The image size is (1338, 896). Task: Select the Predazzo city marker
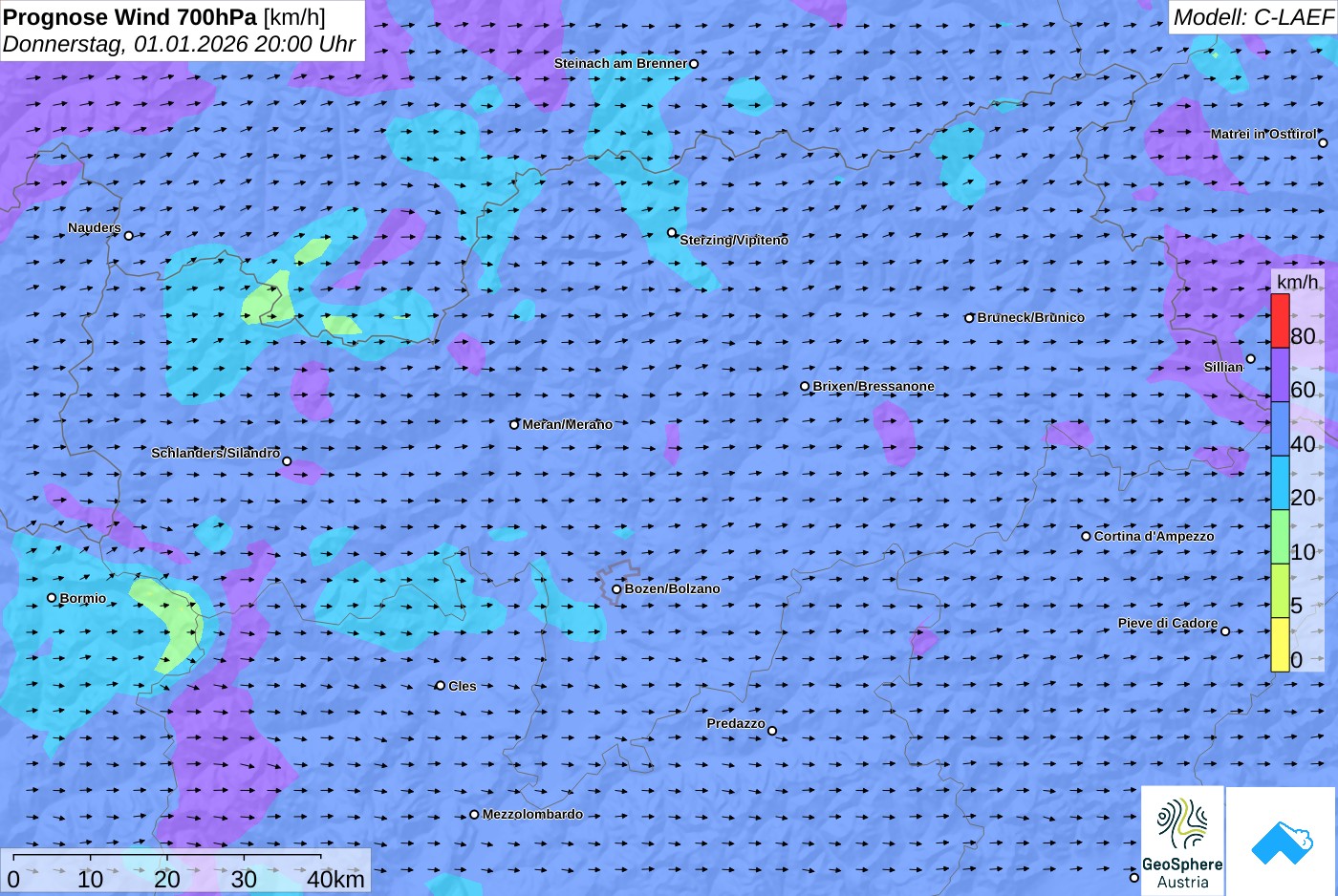772,731
